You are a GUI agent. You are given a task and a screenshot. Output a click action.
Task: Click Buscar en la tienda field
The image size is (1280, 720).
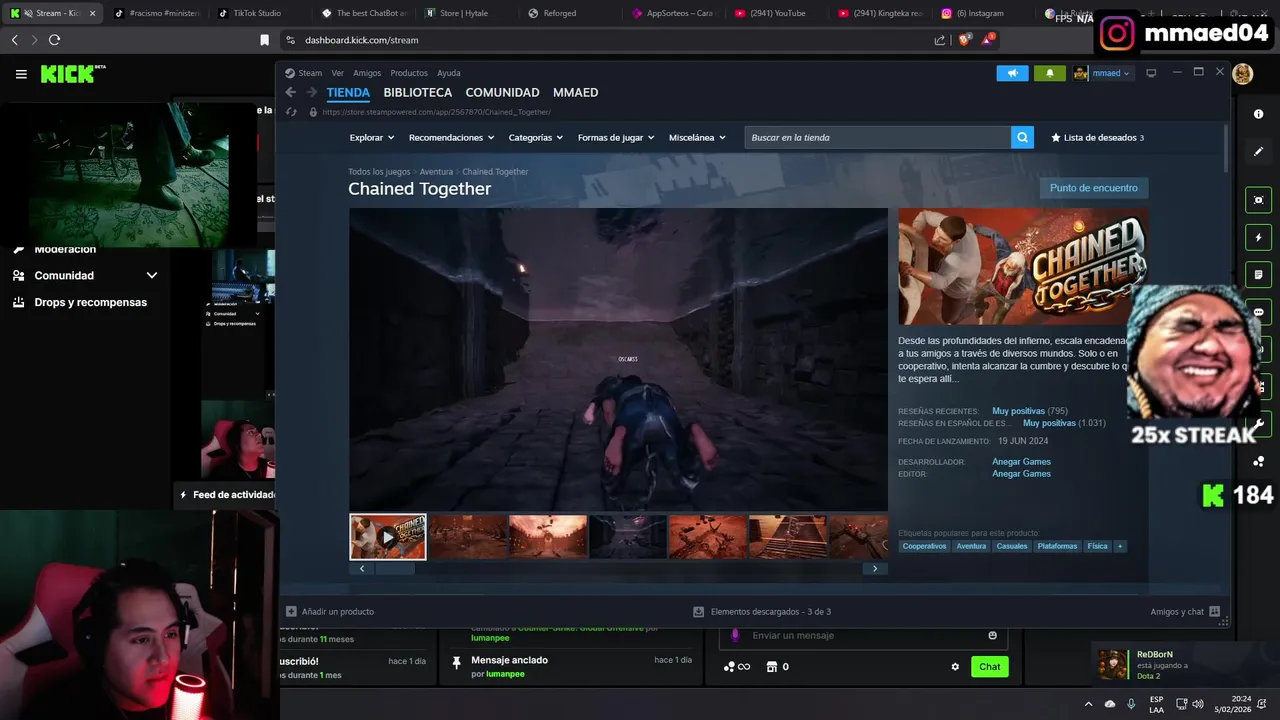click(x=877, y=138)
